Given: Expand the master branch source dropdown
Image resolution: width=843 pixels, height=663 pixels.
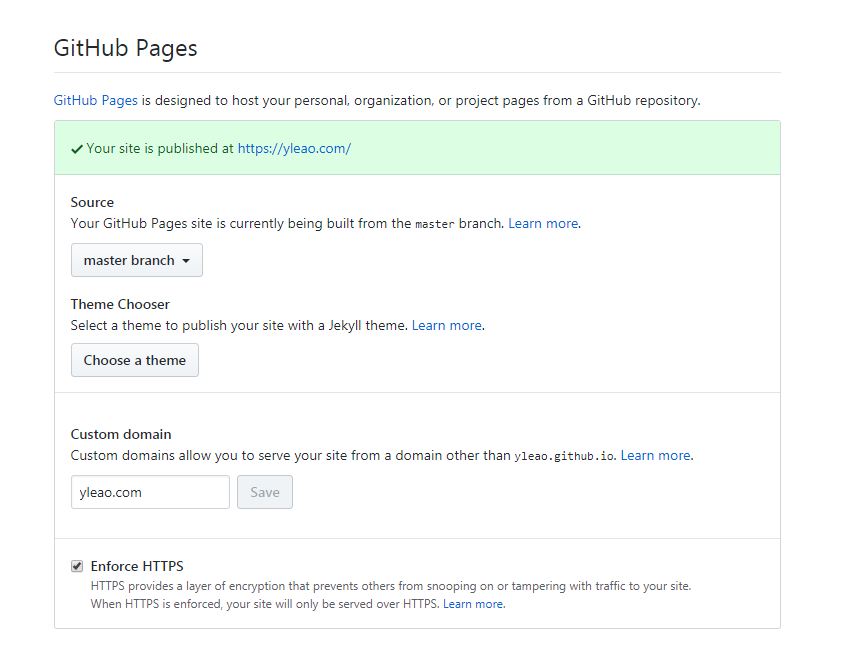Looking at the screenshot, I should (x=137, y=260).
